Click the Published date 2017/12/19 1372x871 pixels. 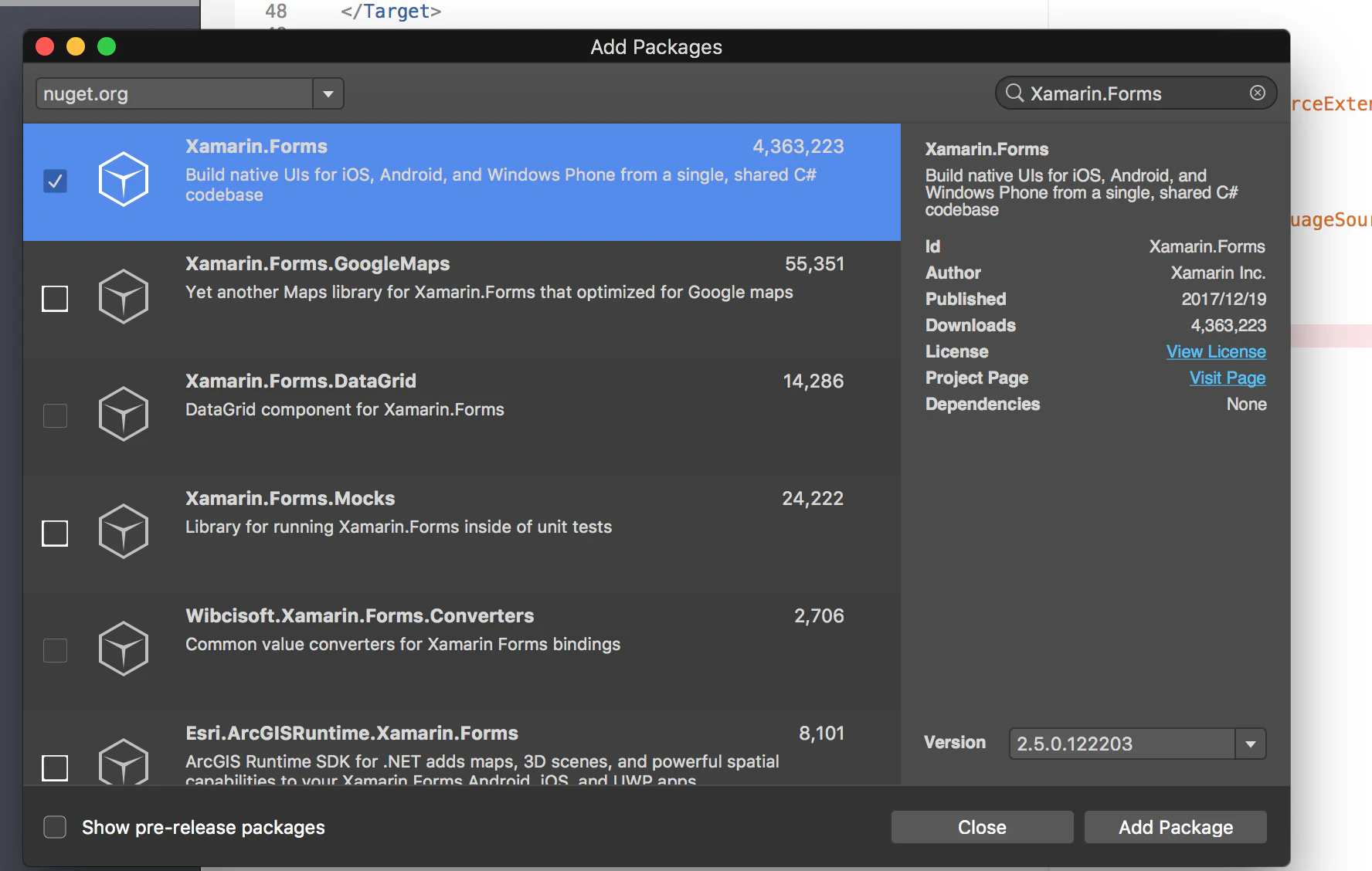point(1224,299)
